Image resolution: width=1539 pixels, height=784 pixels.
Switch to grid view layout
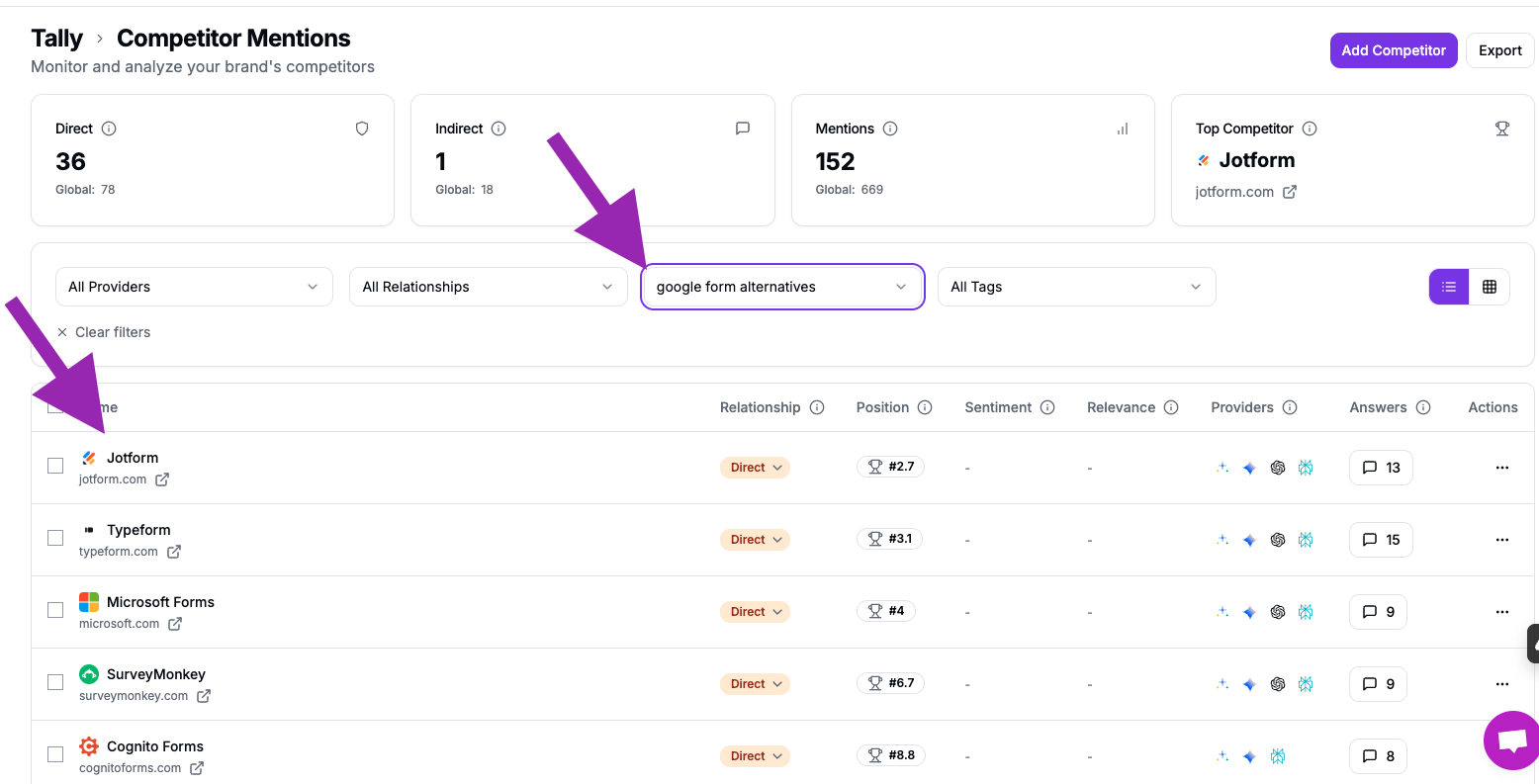pyautogui.click(x=1490, y=287)
